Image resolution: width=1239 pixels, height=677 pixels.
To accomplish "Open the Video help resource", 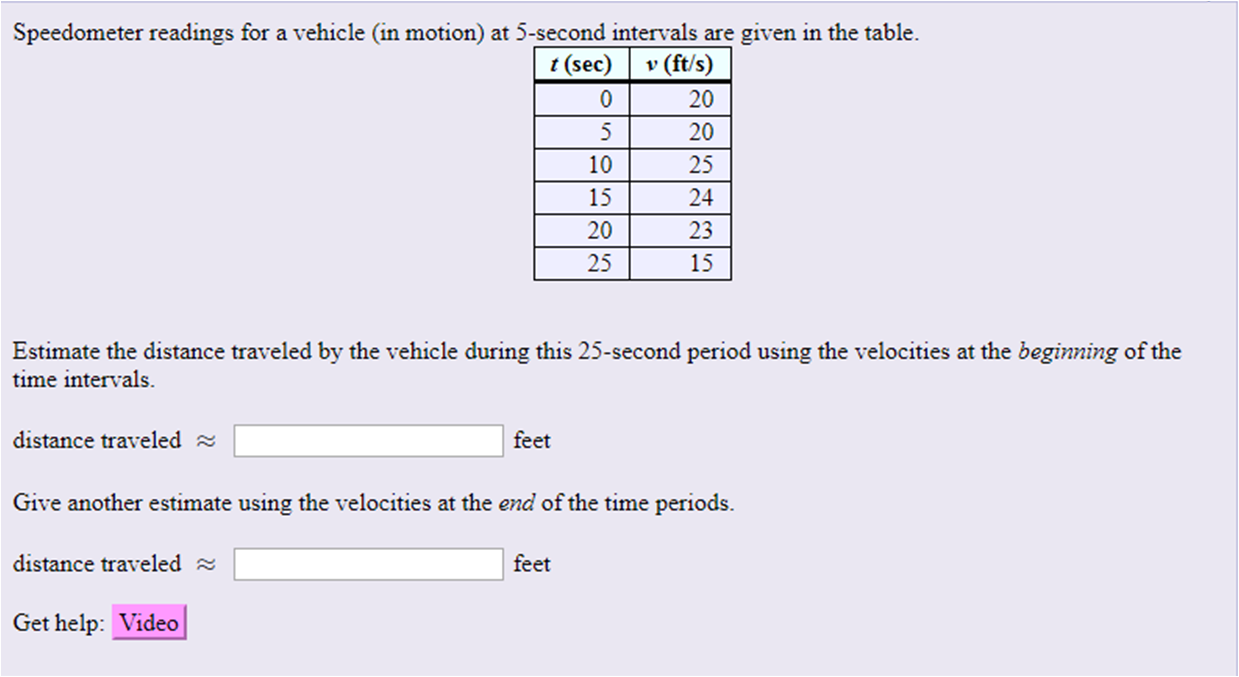I will [x=149, y=621].
